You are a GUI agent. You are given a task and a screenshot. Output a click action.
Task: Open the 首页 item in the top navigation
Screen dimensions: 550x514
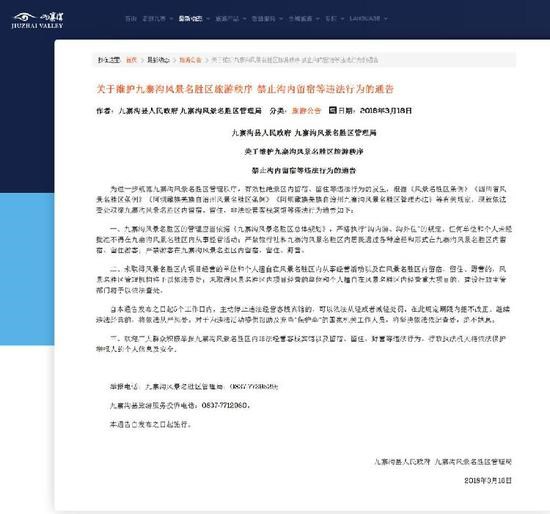pos(131,19)
